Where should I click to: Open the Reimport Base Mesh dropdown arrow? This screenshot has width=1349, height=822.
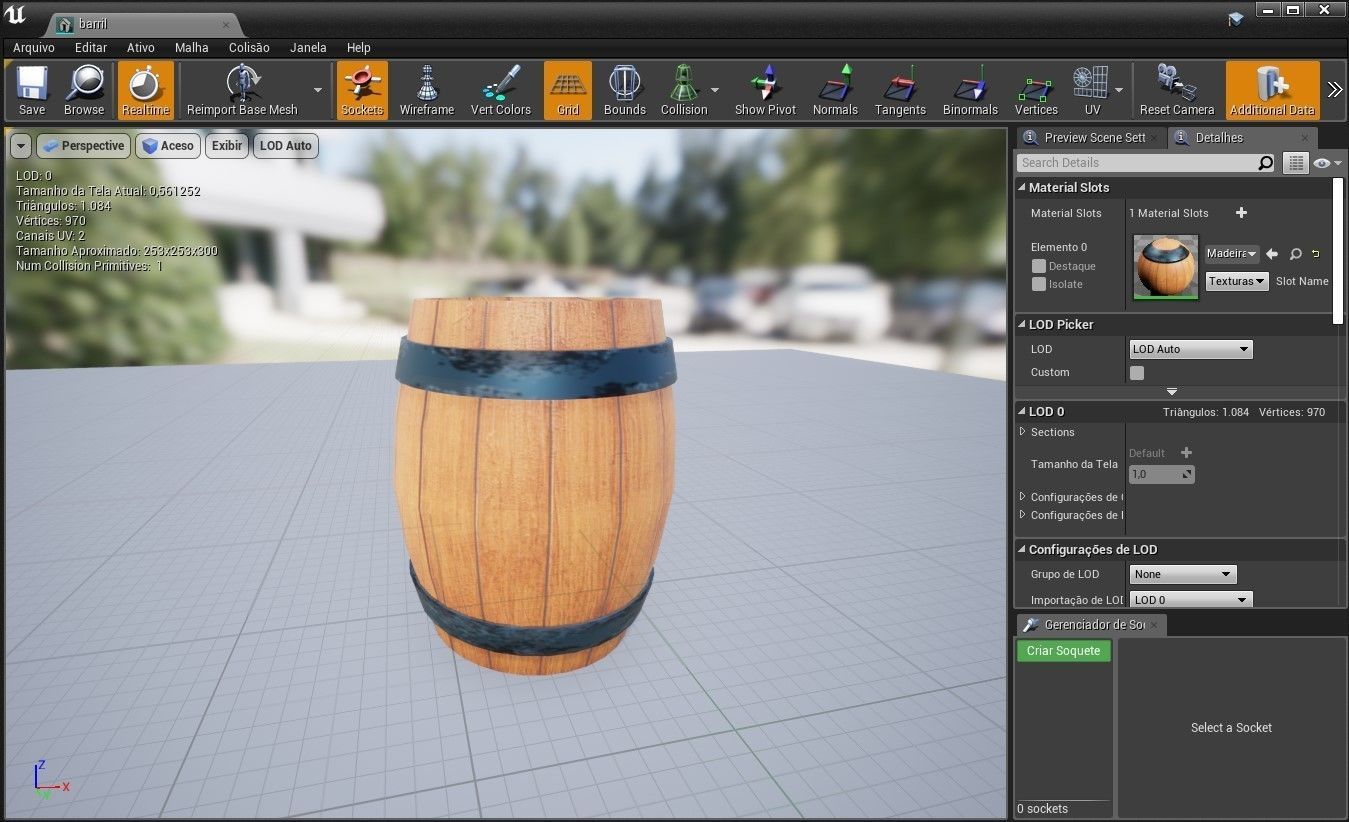[x=318, y=90]
